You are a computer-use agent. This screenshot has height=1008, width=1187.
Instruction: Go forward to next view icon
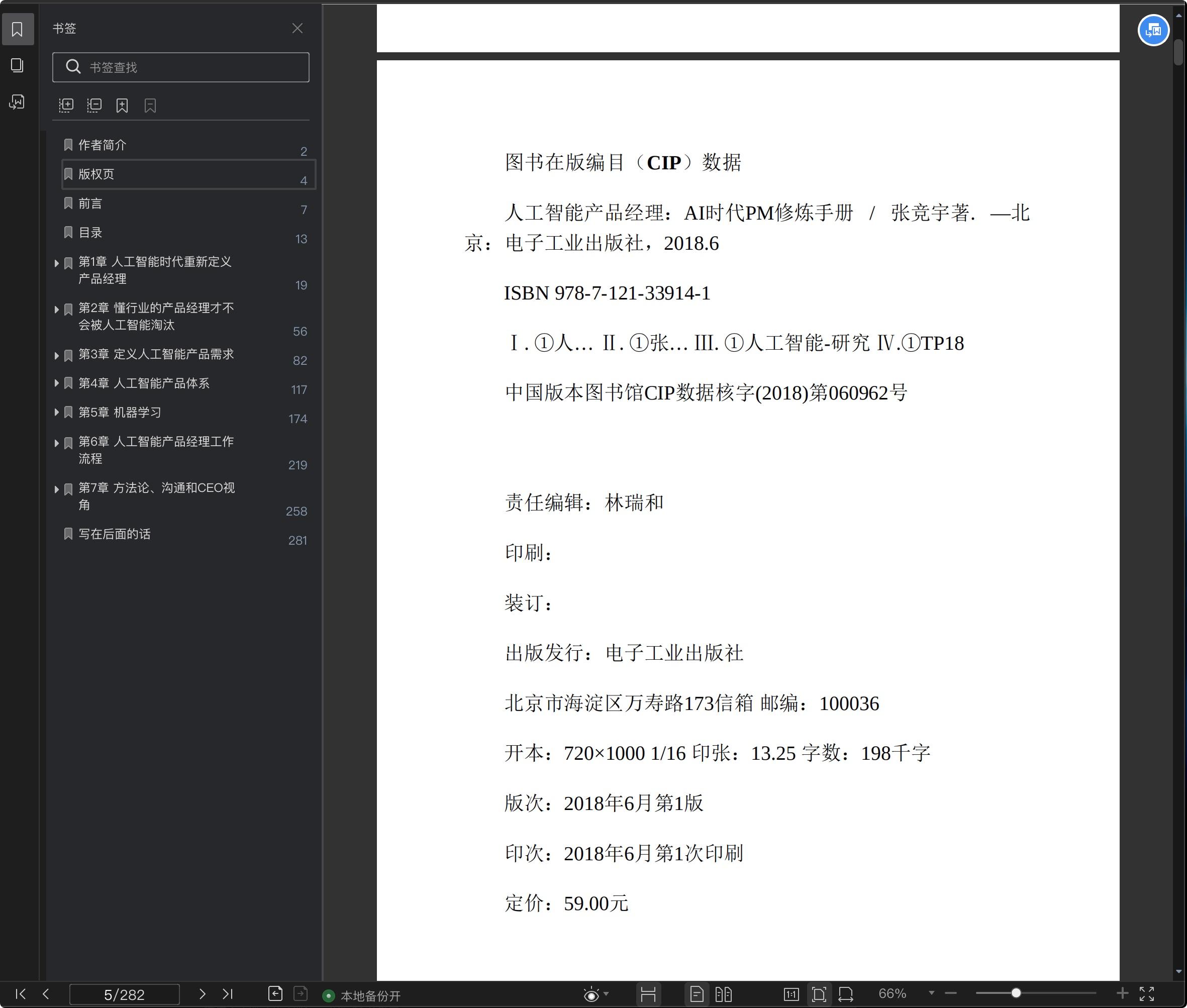(301, 994)
